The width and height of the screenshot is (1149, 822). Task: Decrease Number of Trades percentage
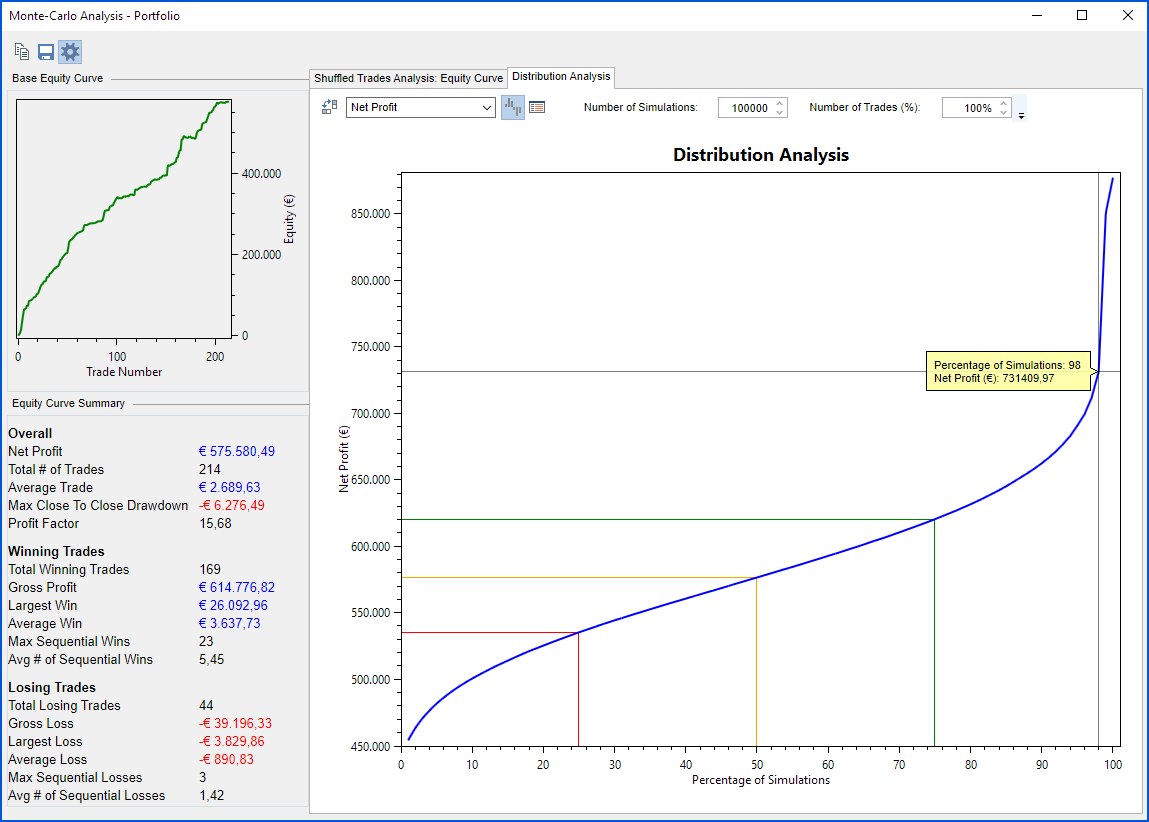point(1004,112)
